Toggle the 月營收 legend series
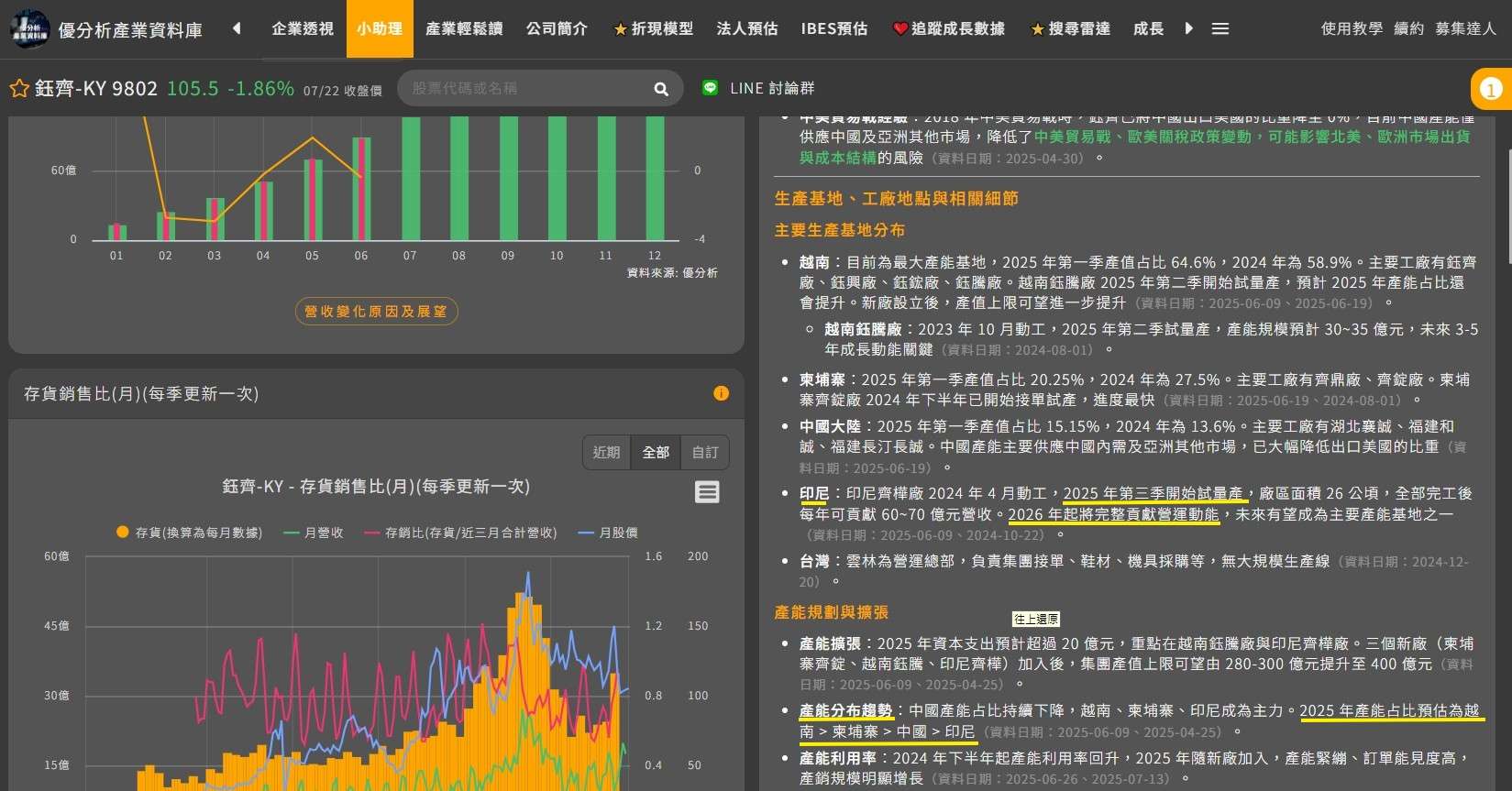 314,533
